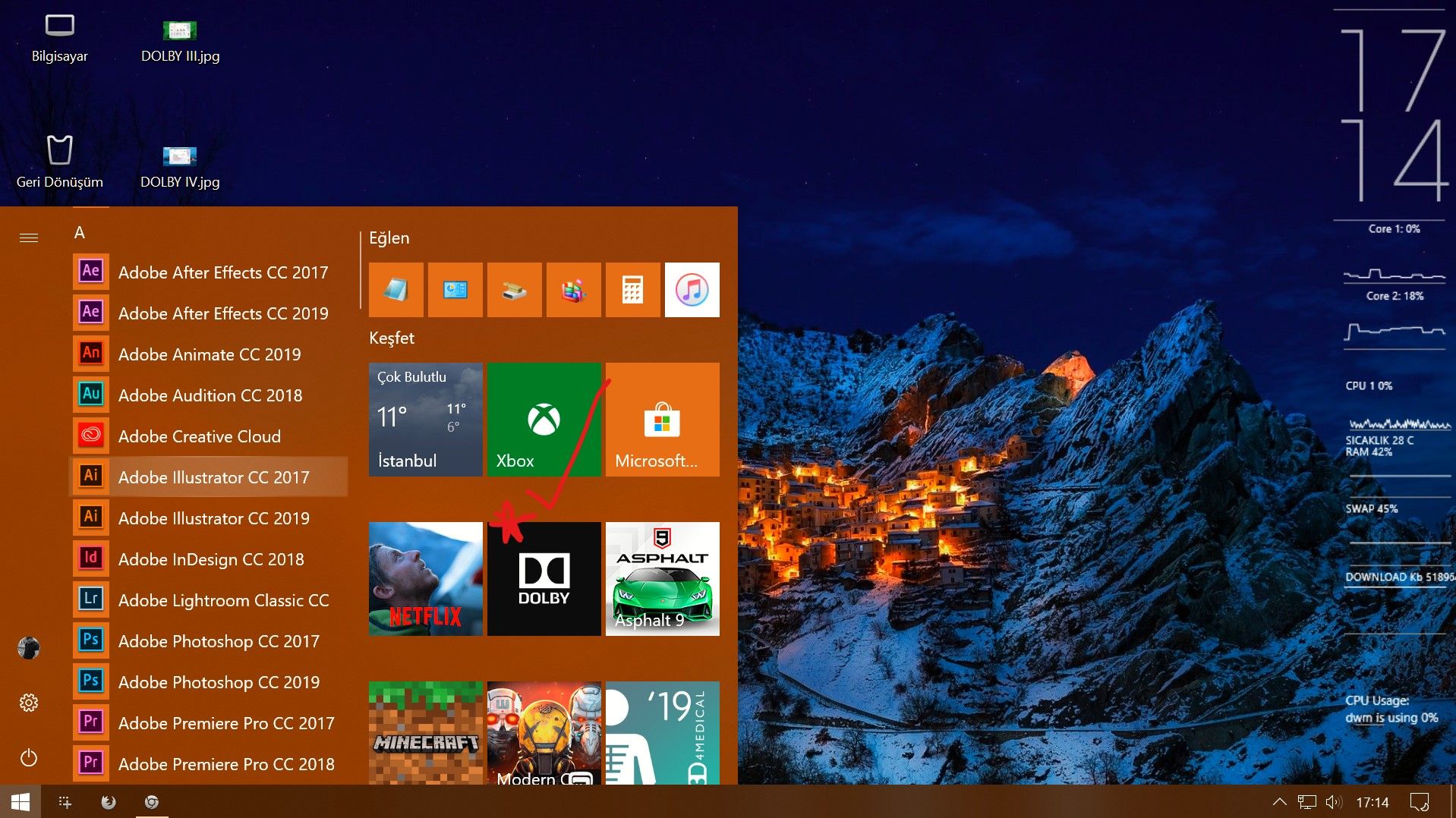This screenshot has height=818, width=1456.
Task: Launch the Minecraft tile
Action: [426, 733]
